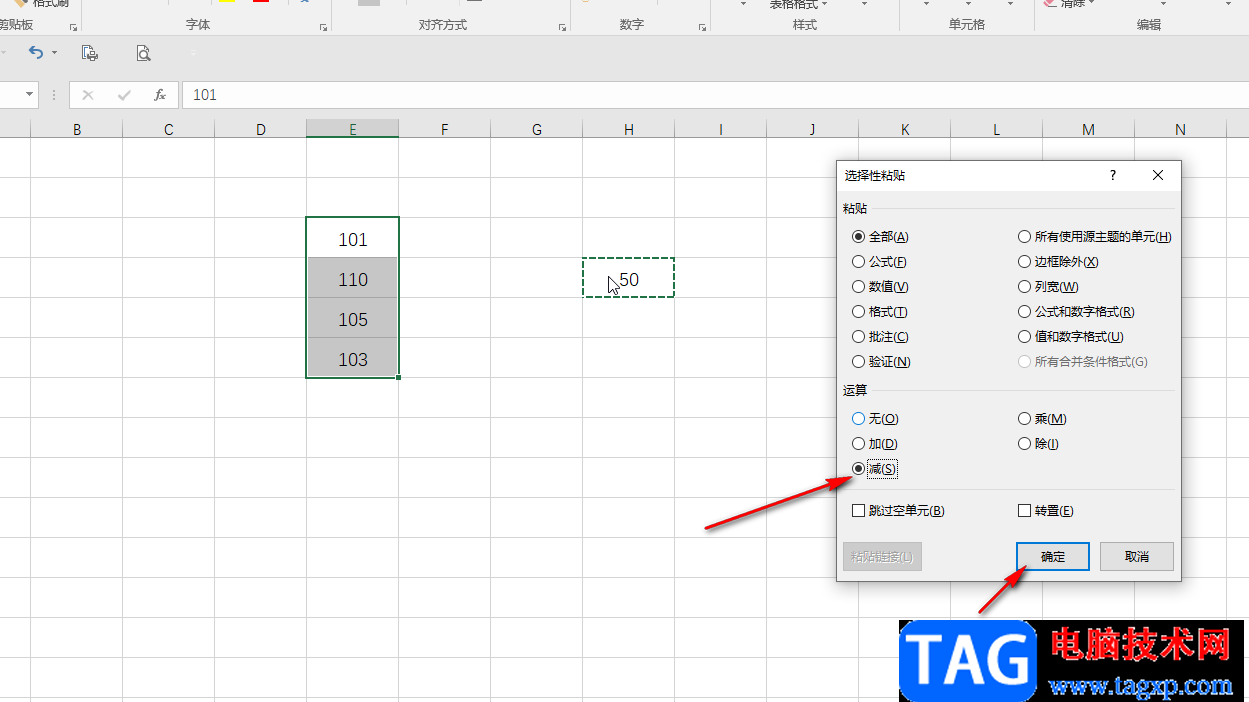Select column D header
The height and width of the screenshot is (702, 1249).
pos(261,129)
